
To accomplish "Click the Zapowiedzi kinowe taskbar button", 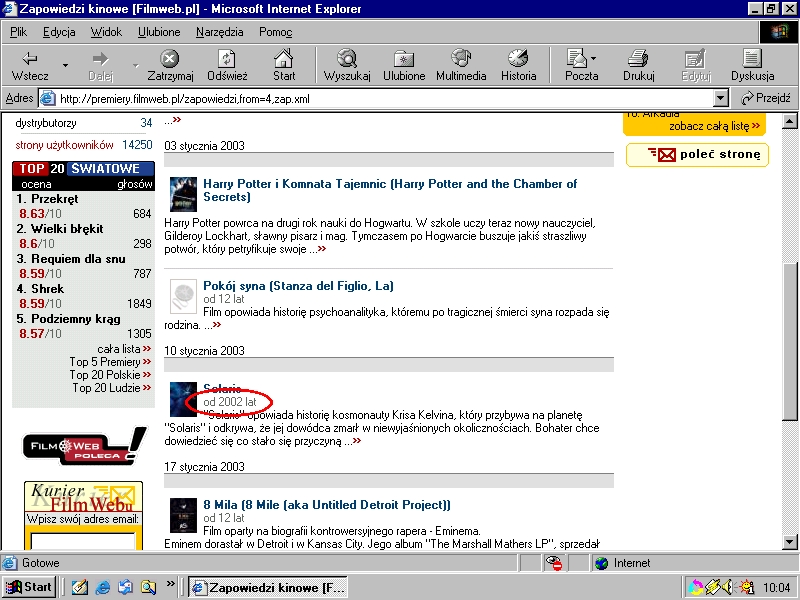I will 268,588.
